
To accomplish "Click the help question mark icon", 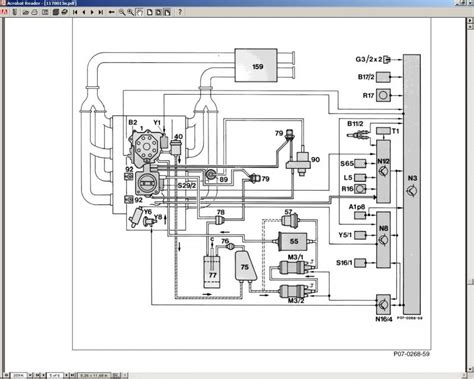I will coord(180,12).
